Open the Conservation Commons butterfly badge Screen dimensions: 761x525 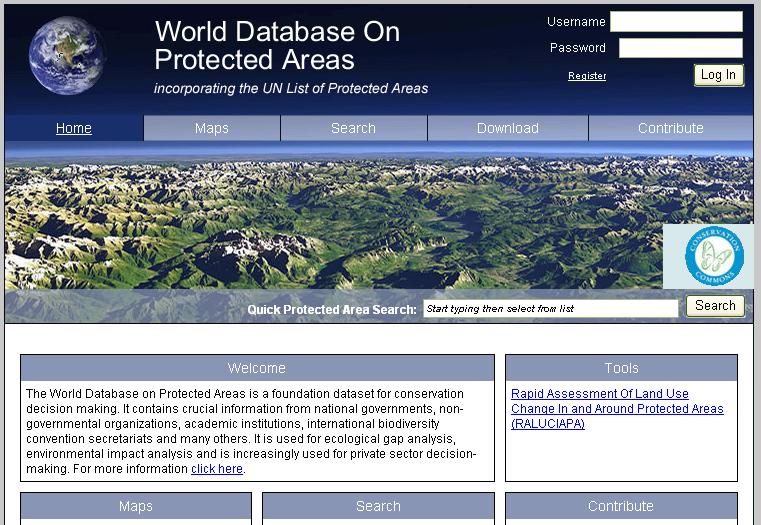coord(714,256)
